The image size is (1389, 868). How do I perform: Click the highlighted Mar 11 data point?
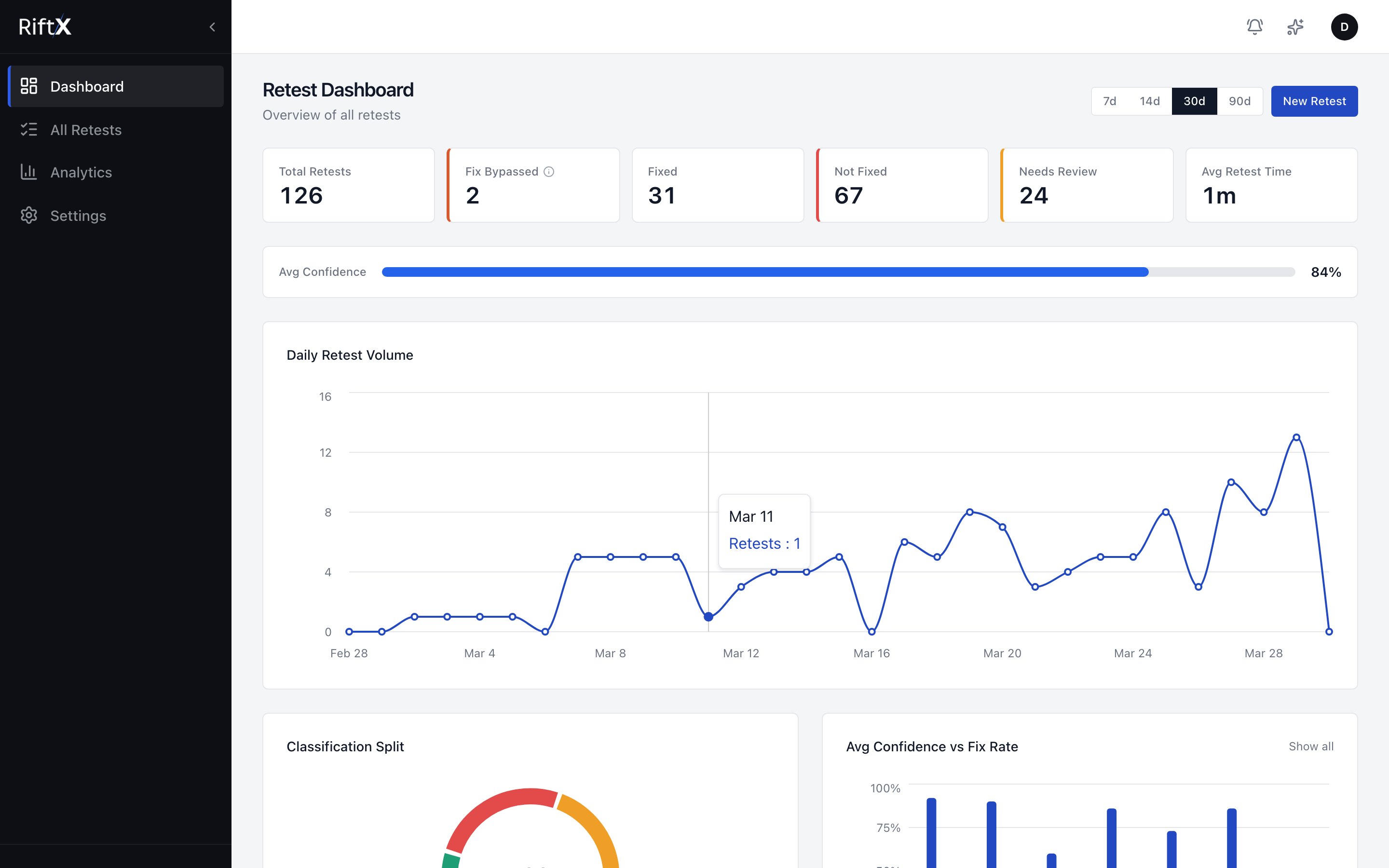(x=708, y=617)
